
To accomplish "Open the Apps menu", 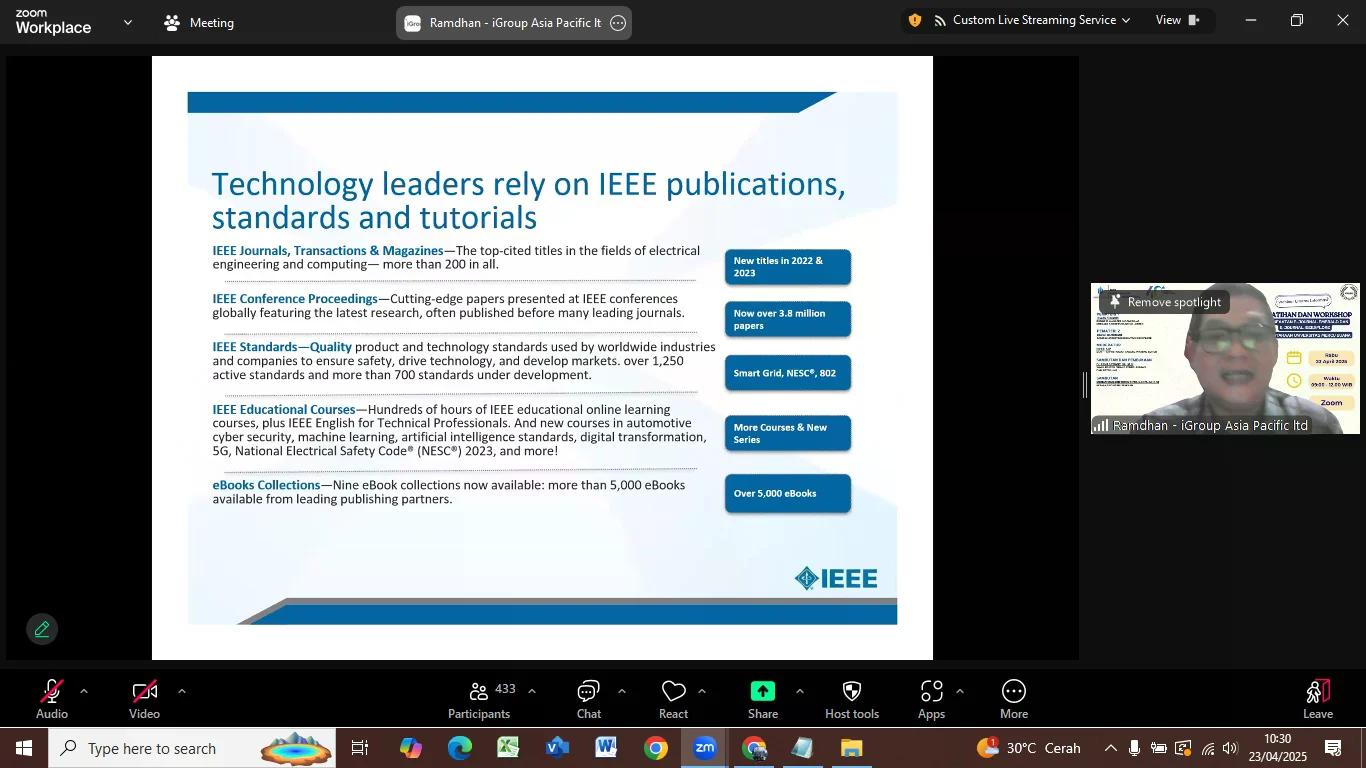I will [931, 699].
